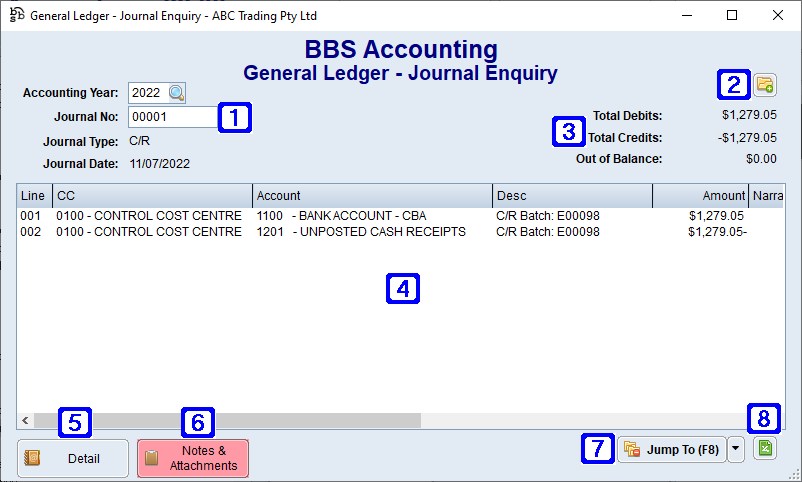Click '1100 - BANK ACCOUNT - CBA' cell
Screen dimensions: 802x482
tap(341, 216)
